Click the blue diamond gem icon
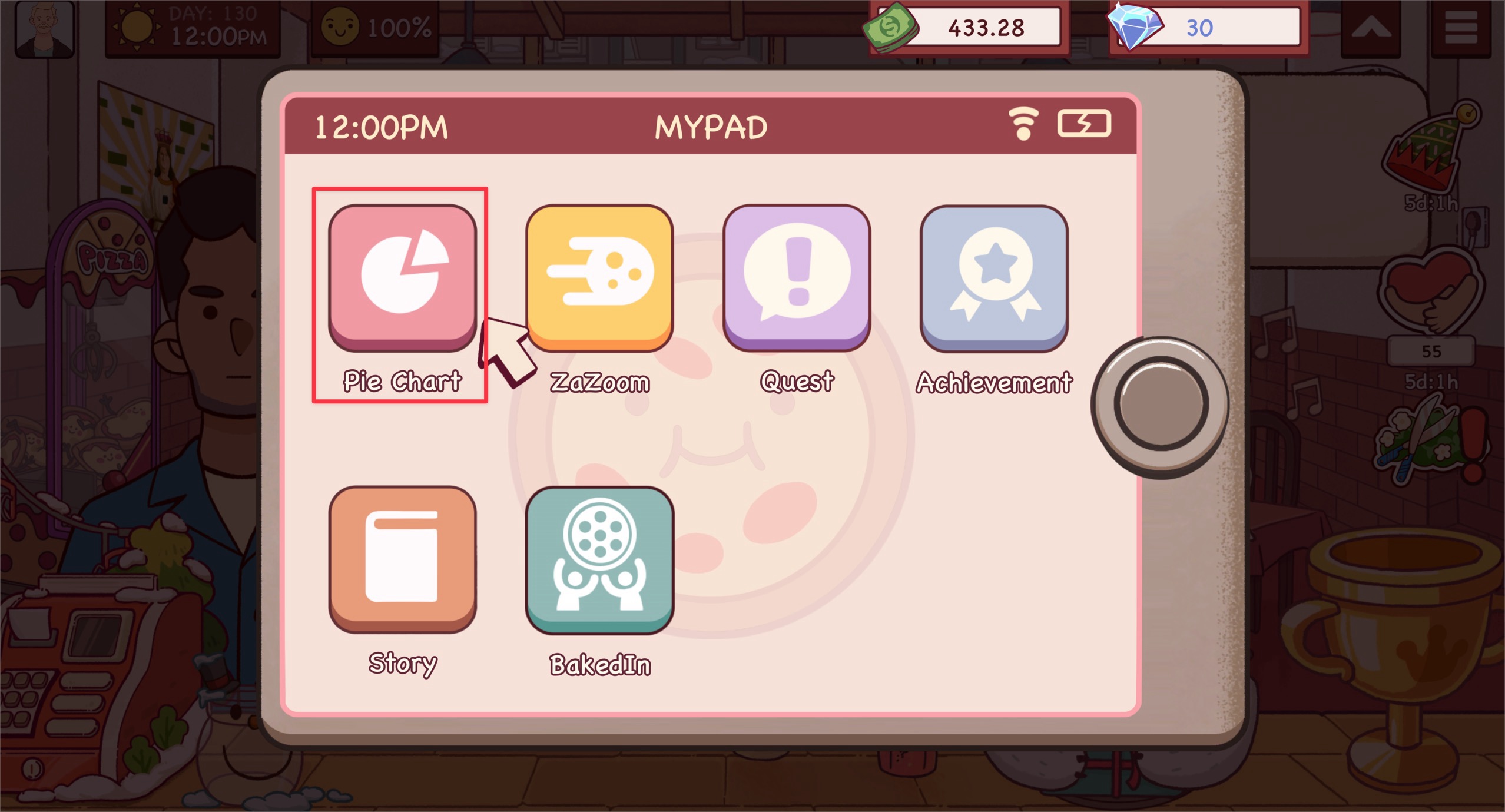Image resolution: width=1505 pixels, height=812 pixels. coord(1134,26)
